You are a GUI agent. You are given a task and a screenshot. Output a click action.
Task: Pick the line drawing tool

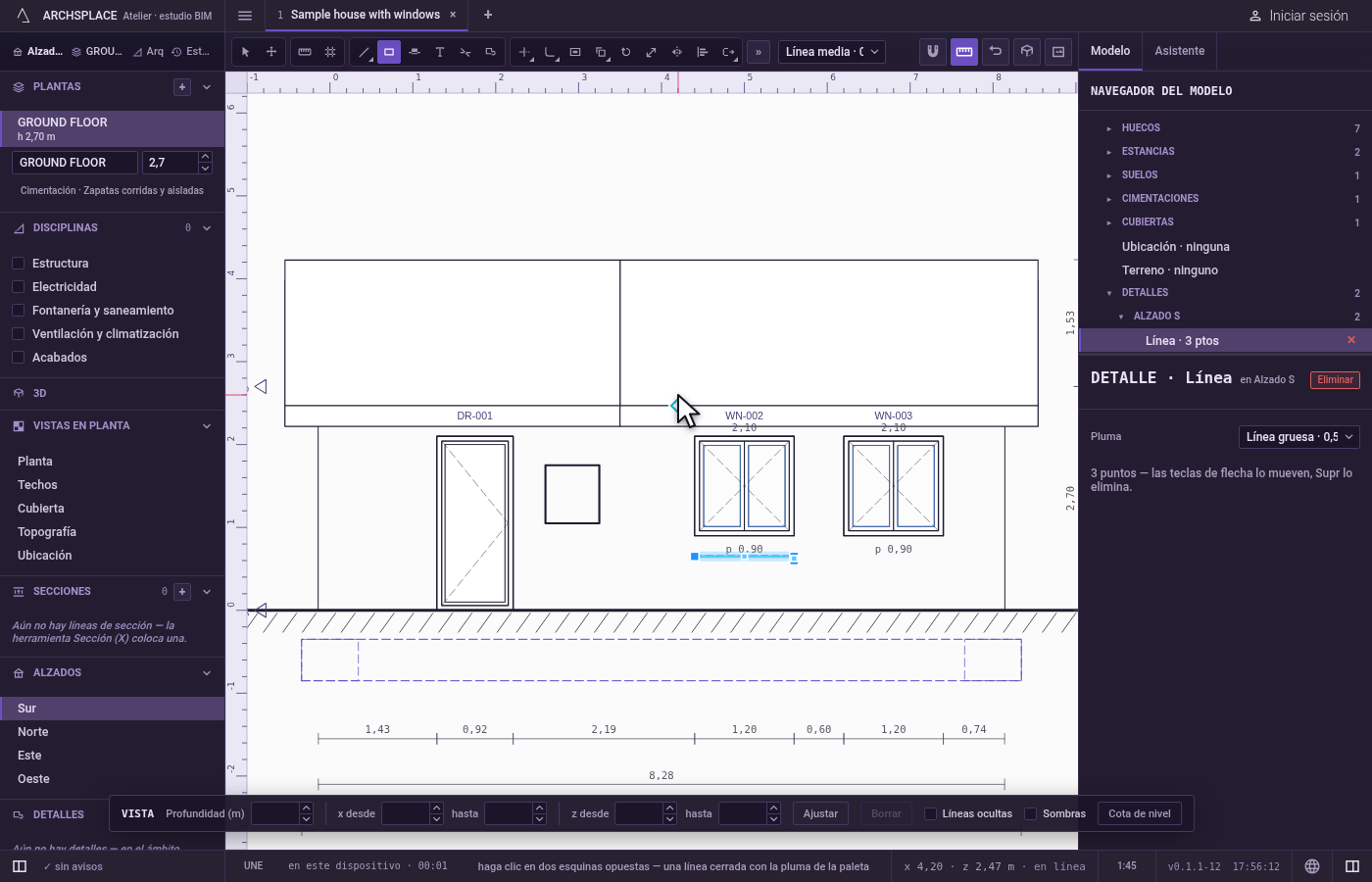click(364, 52)
